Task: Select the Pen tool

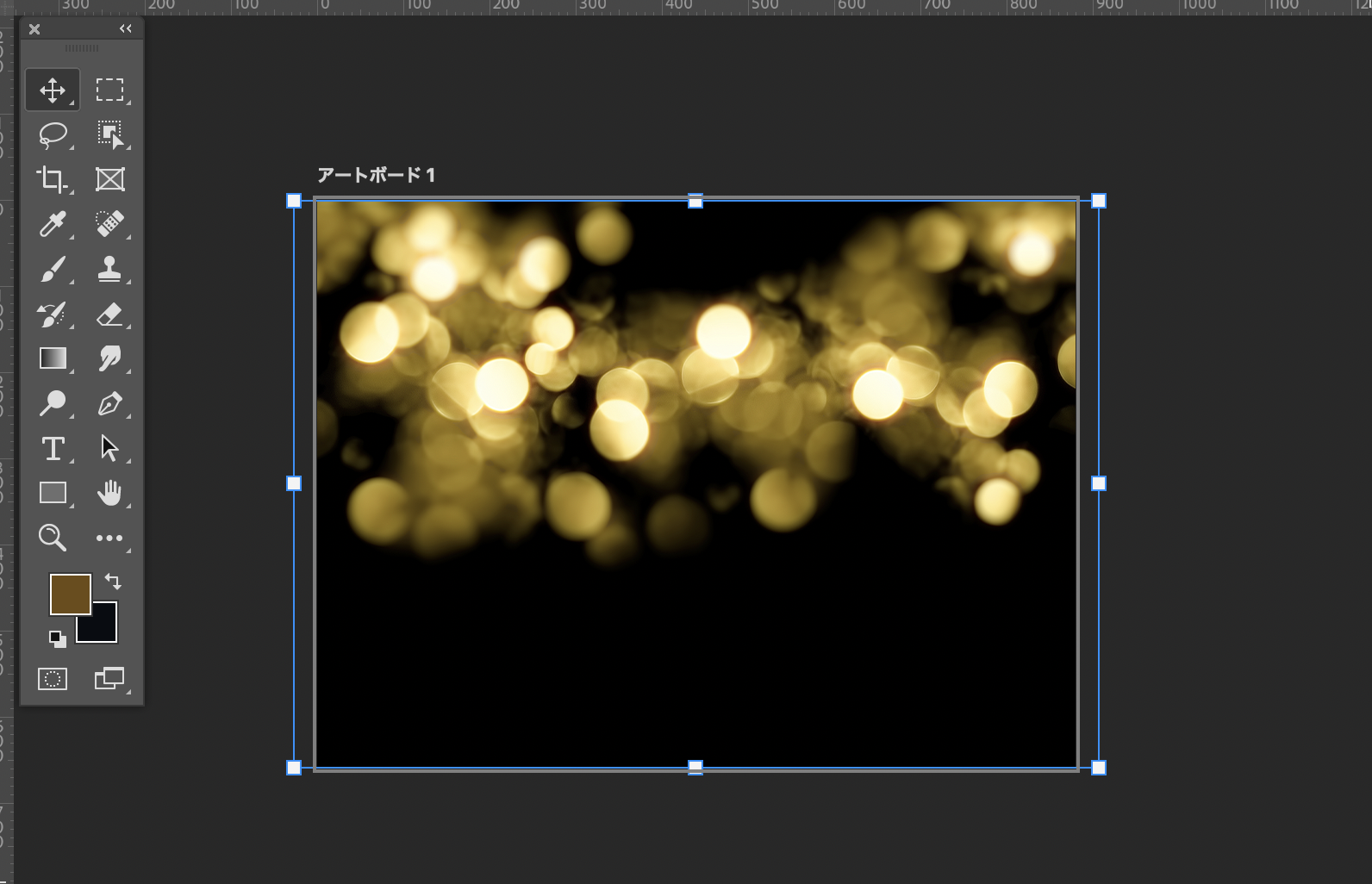Action: pyautogui.click(x=109, y=403)
